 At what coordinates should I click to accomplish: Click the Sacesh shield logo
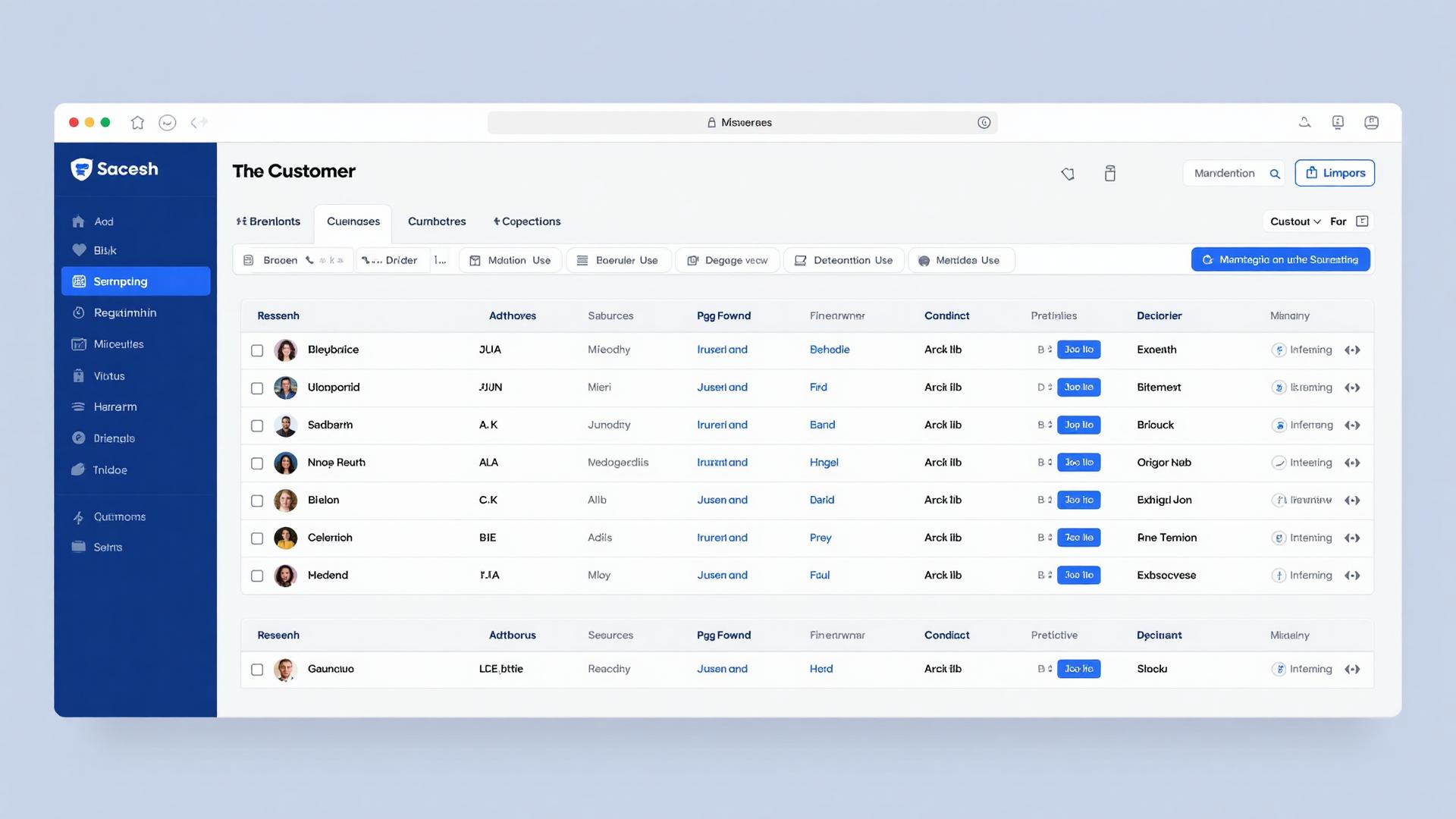tap(81, 169)
